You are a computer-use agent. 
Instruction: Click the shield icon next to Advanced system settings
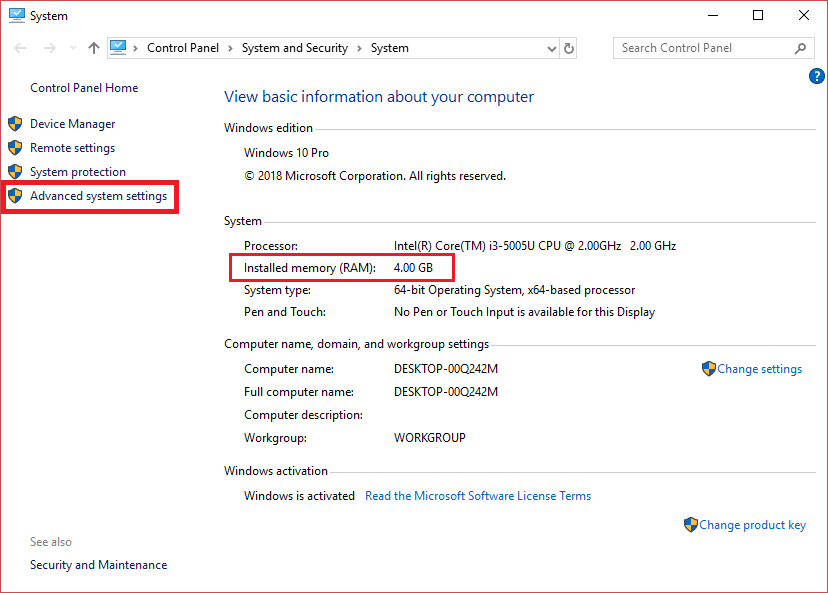tap(16, 196)
